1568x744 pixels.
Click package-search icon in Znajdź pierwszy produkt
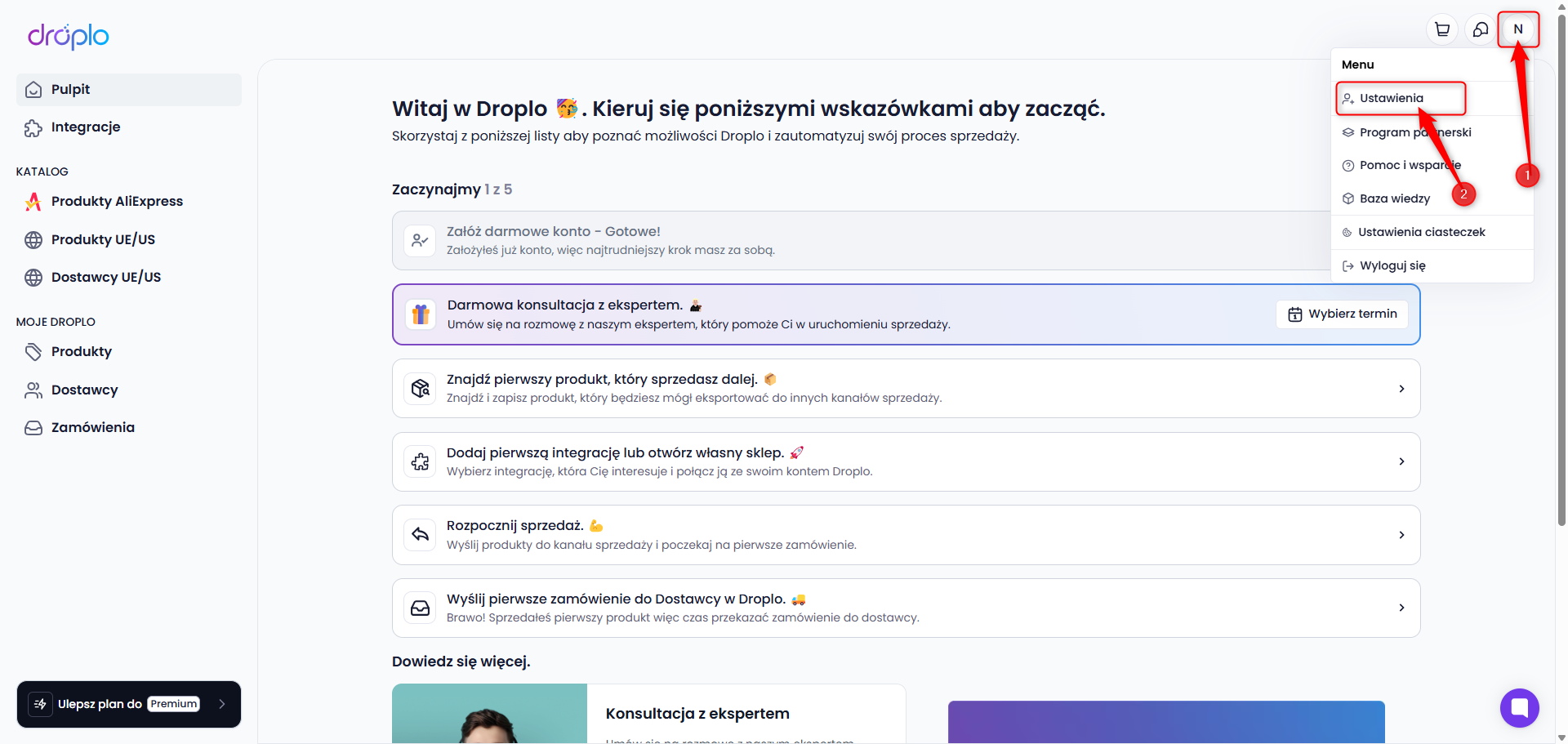point(420,389)
